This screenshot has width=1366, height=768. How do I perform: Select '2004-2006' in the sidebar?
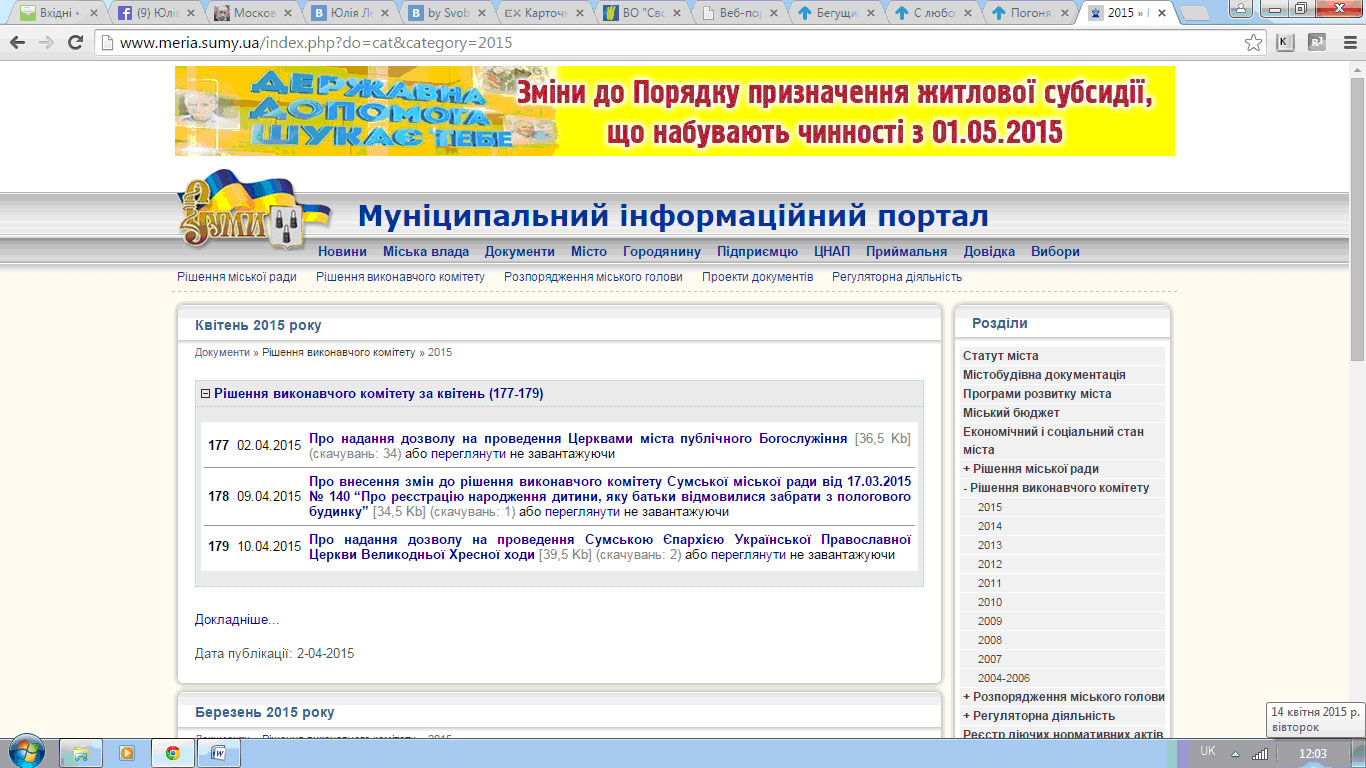1004,678
